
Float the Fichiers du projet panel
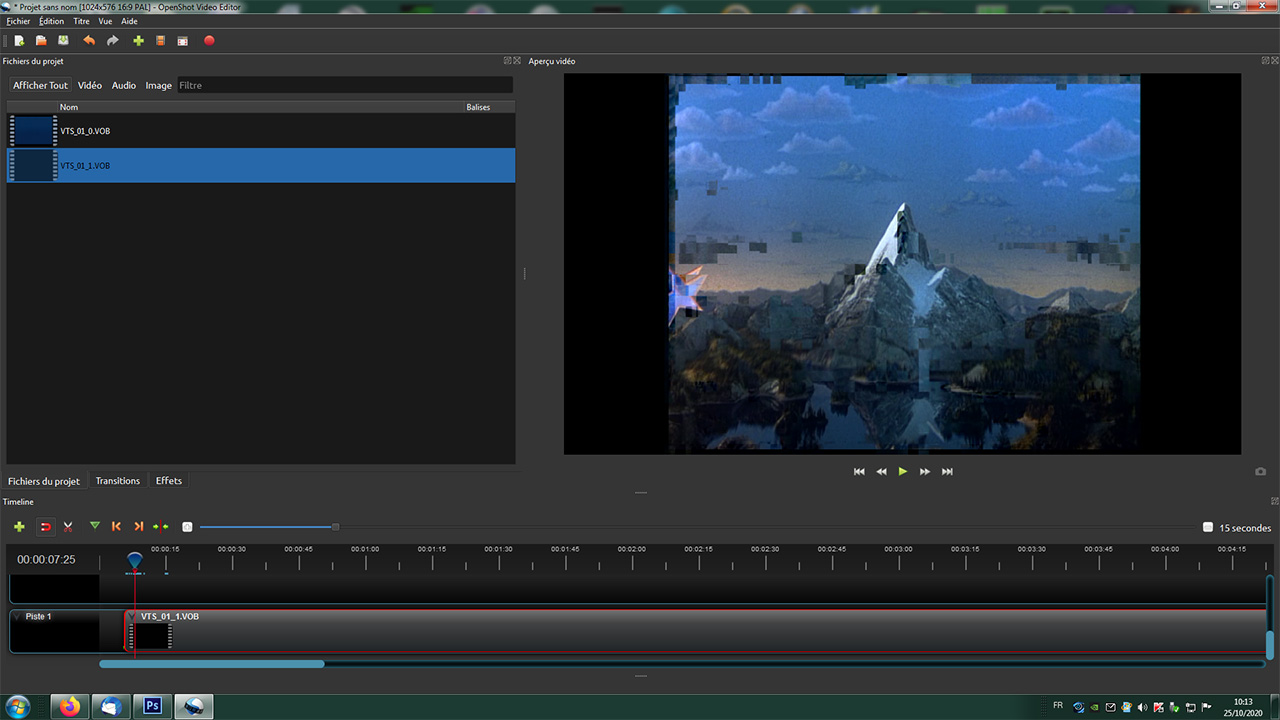point(508,61)
